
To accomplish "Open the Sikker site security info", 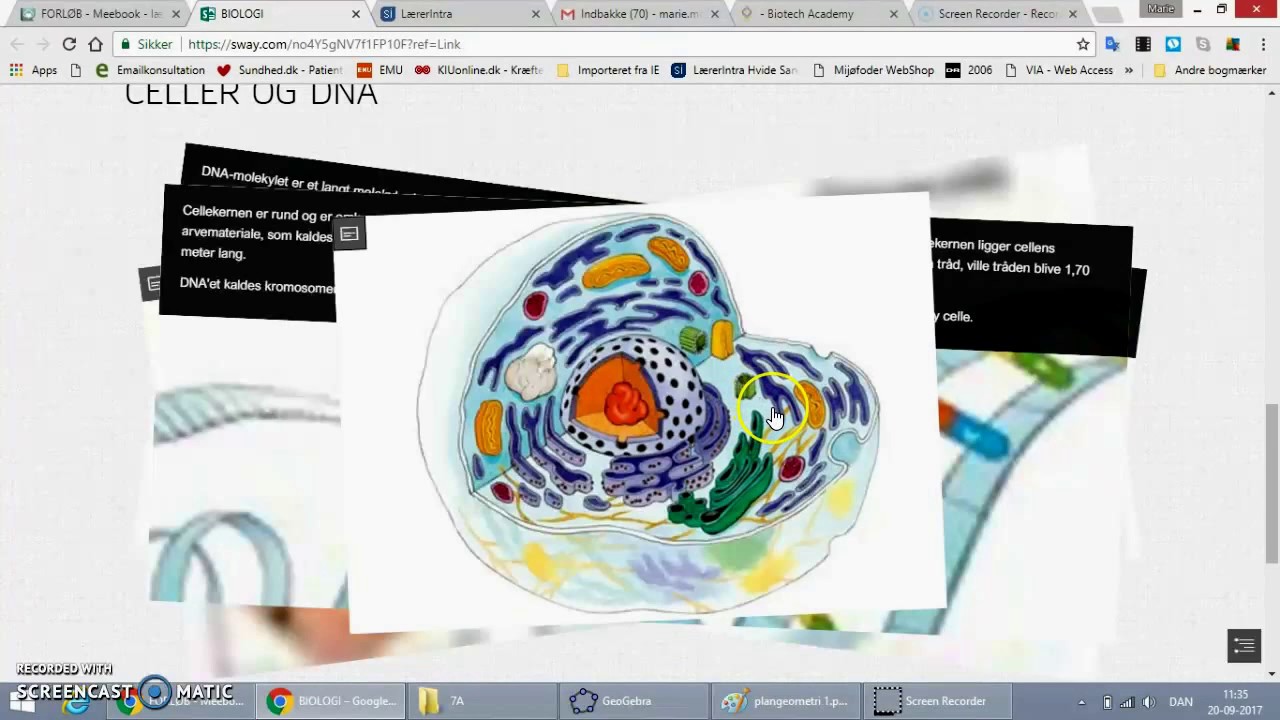I will 145,44.
